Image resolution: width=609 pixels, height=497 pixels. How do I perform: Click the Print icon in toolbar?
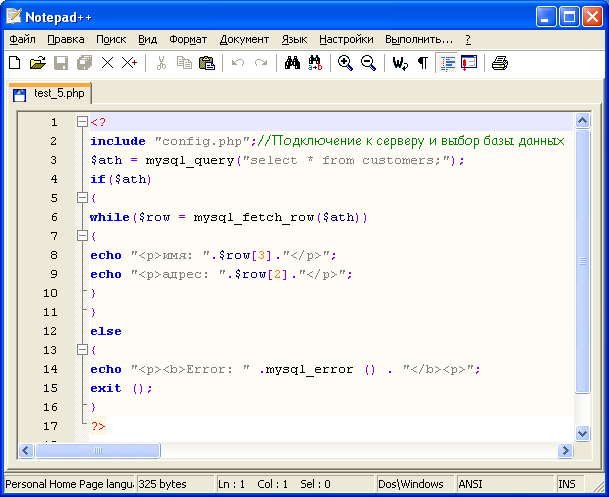tap(499, 63)
